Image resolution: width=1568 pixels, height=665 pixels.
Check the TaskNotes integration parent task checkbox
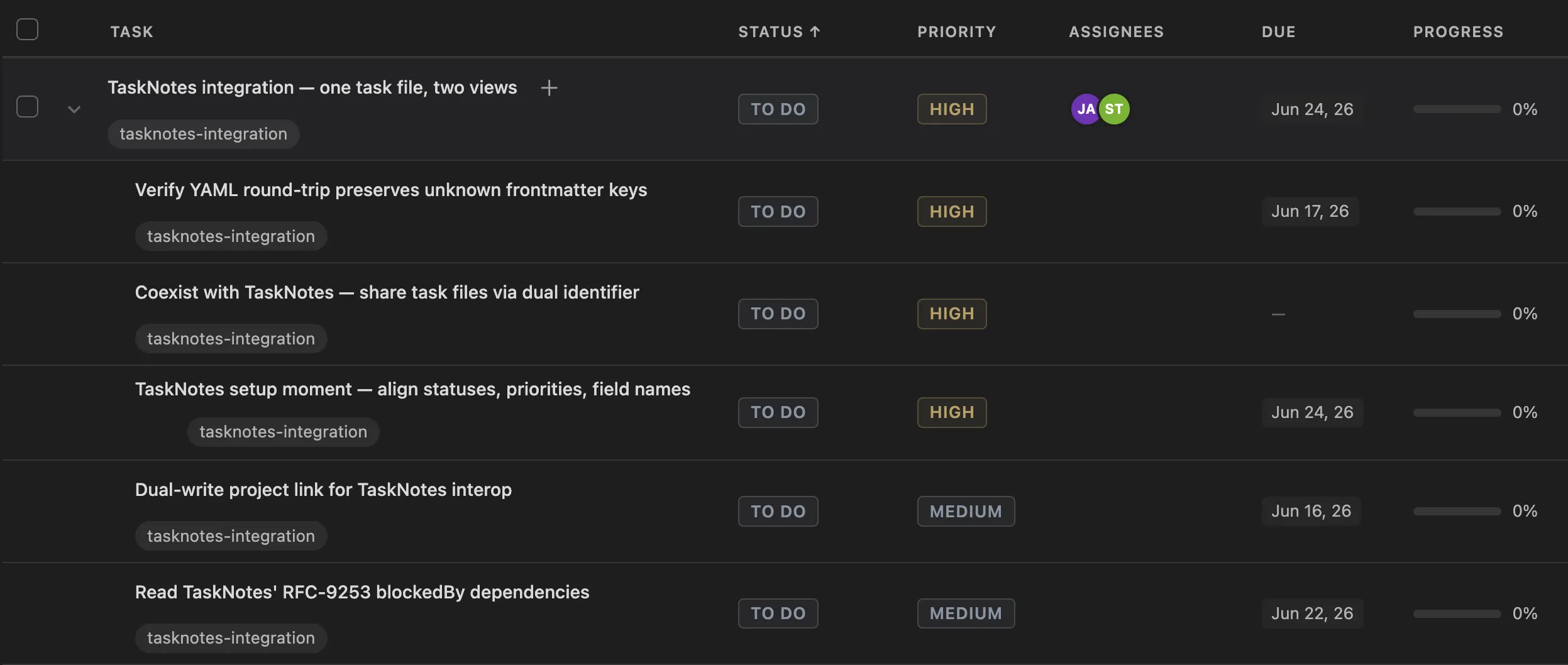(27, 107)
